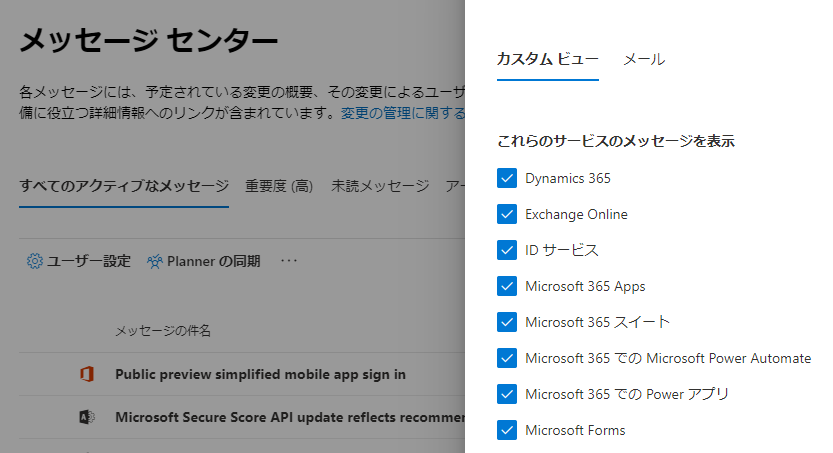Viewport: 833px width, 453px height.
Task: Uncheck the Dynamics 365 checkbox
Action: click(507, 178)
